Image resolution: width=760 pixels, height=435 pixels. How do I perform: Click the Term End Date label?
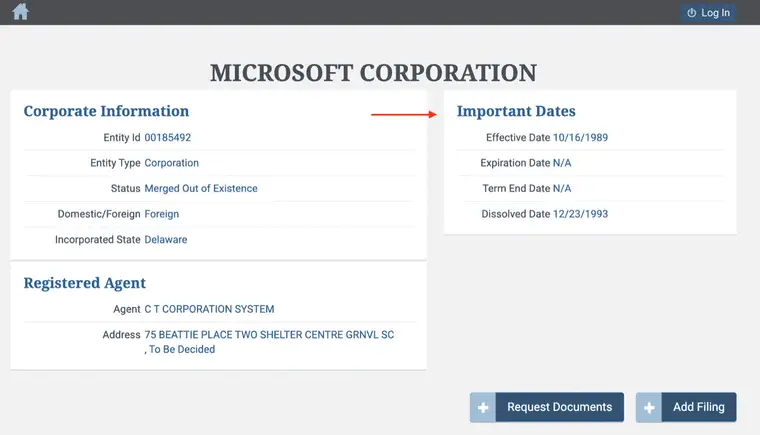pyautogui.click(x=516, y=189)
